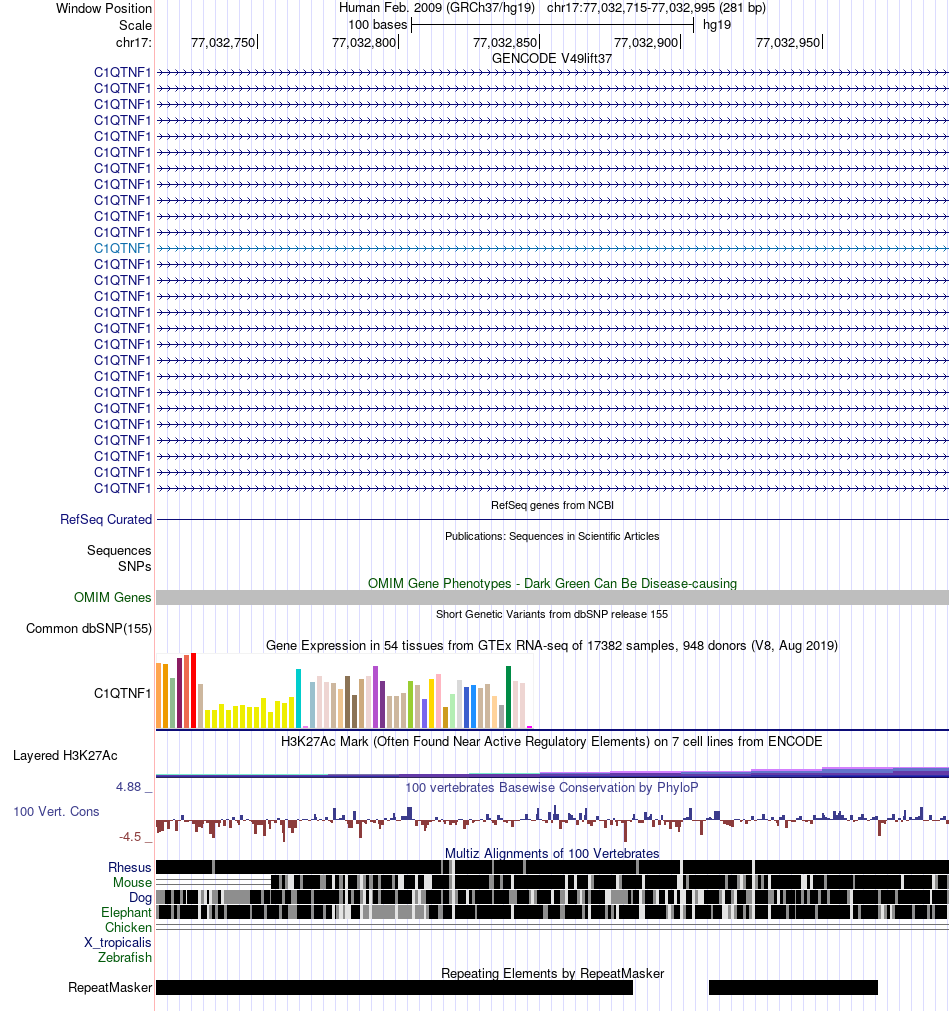950x1011 pixels.
Task: Click the RefSeq Curated track label
Action: 106,519
